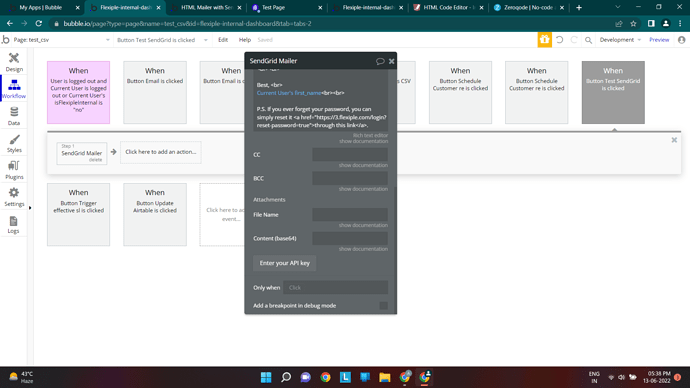Open the search magnifier in the Bubble toolbar
Screen dimensions: 690x388
(x=588, y=40)
